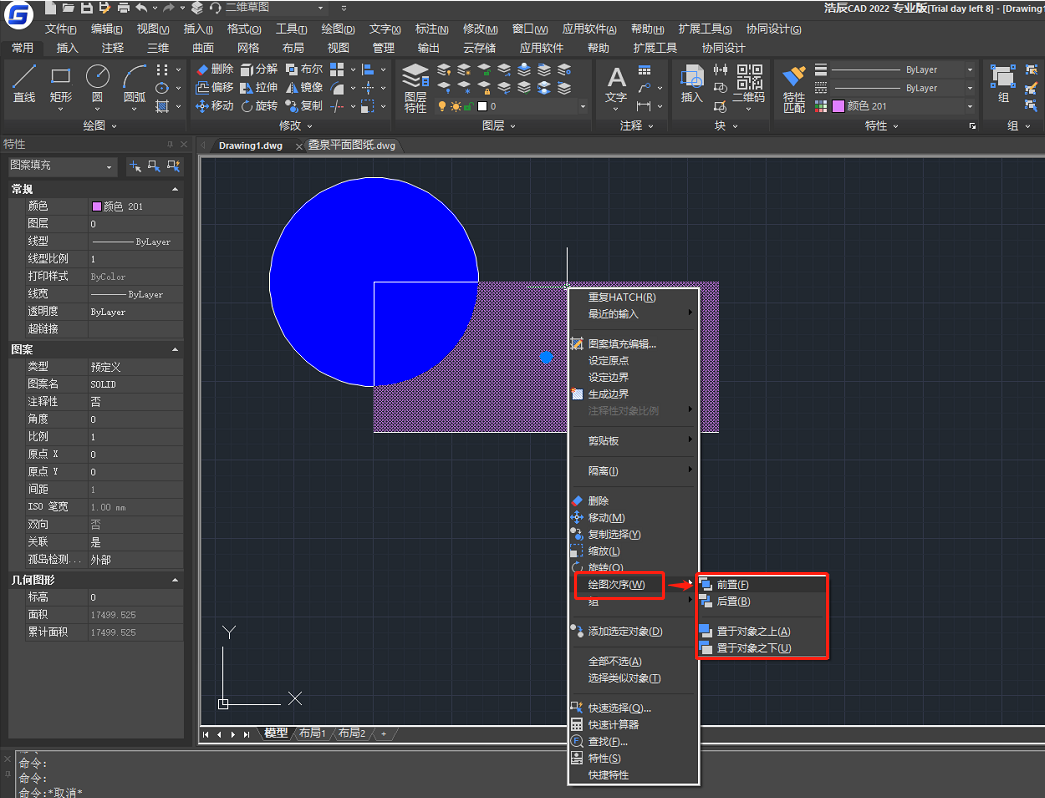The width and height of the screenshot is (1045, 798).
Task: Select the Line (直线) drawing tool
Action: coord(24,84)
